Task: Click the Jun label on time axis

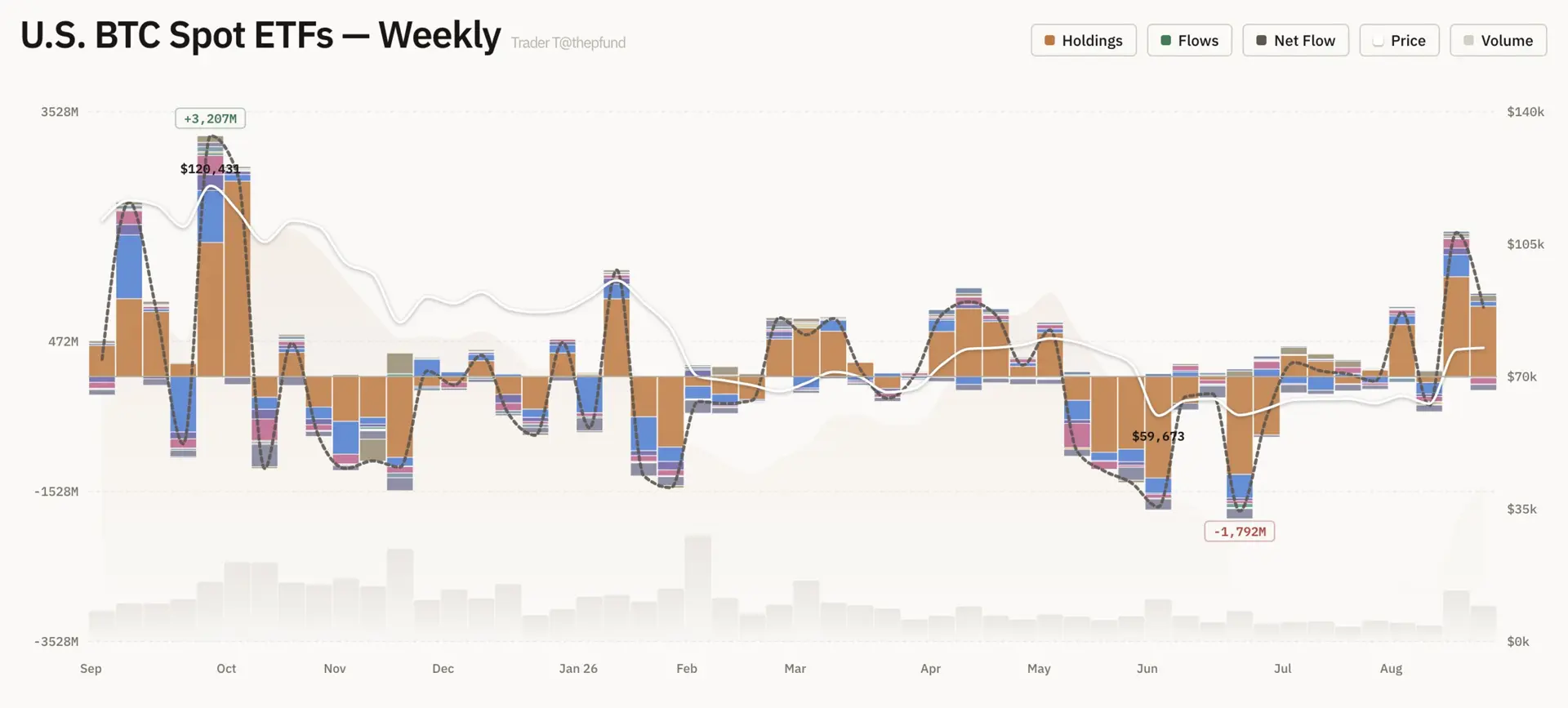Action: tap(1147, 668)
